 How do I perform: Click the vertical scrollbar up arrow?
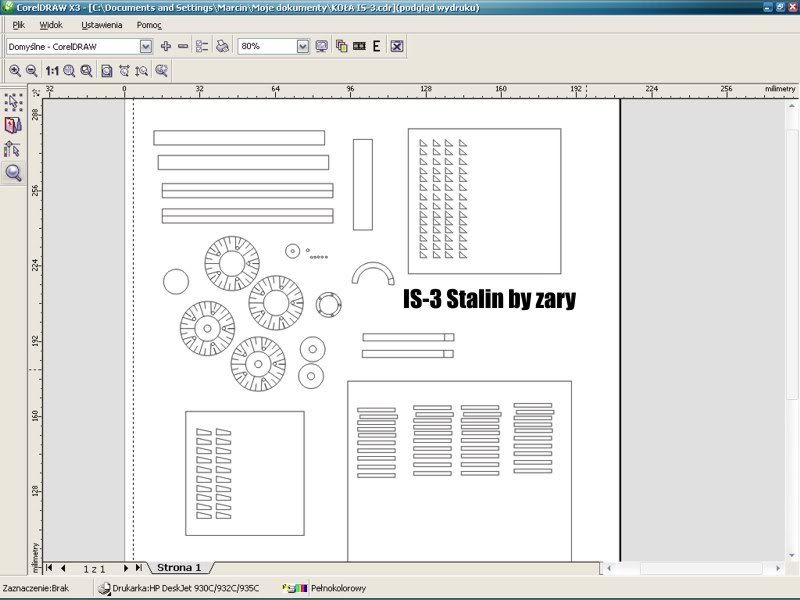791,106
